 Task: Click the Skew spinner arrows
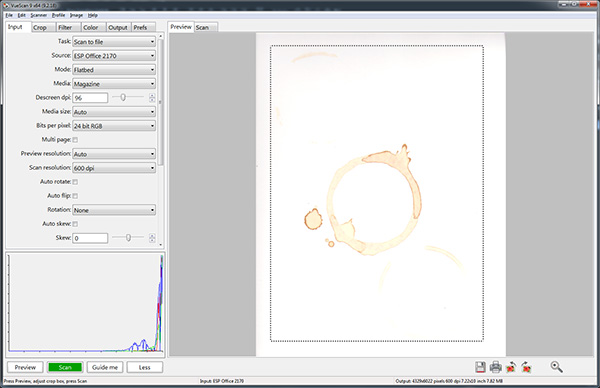[152, 238]
